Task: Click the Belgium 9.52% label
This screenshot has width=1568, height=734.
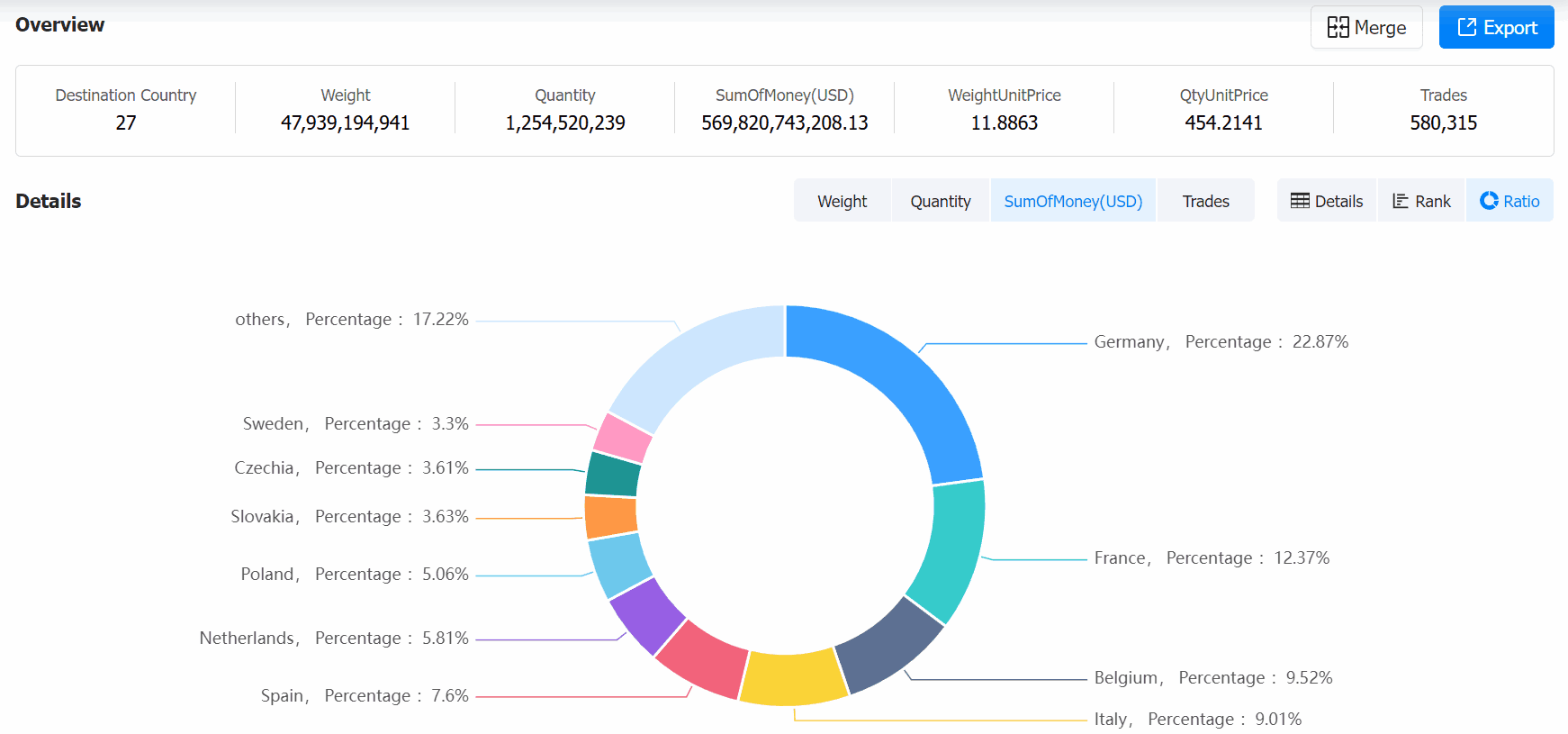Action: [x=1213, y=678]
